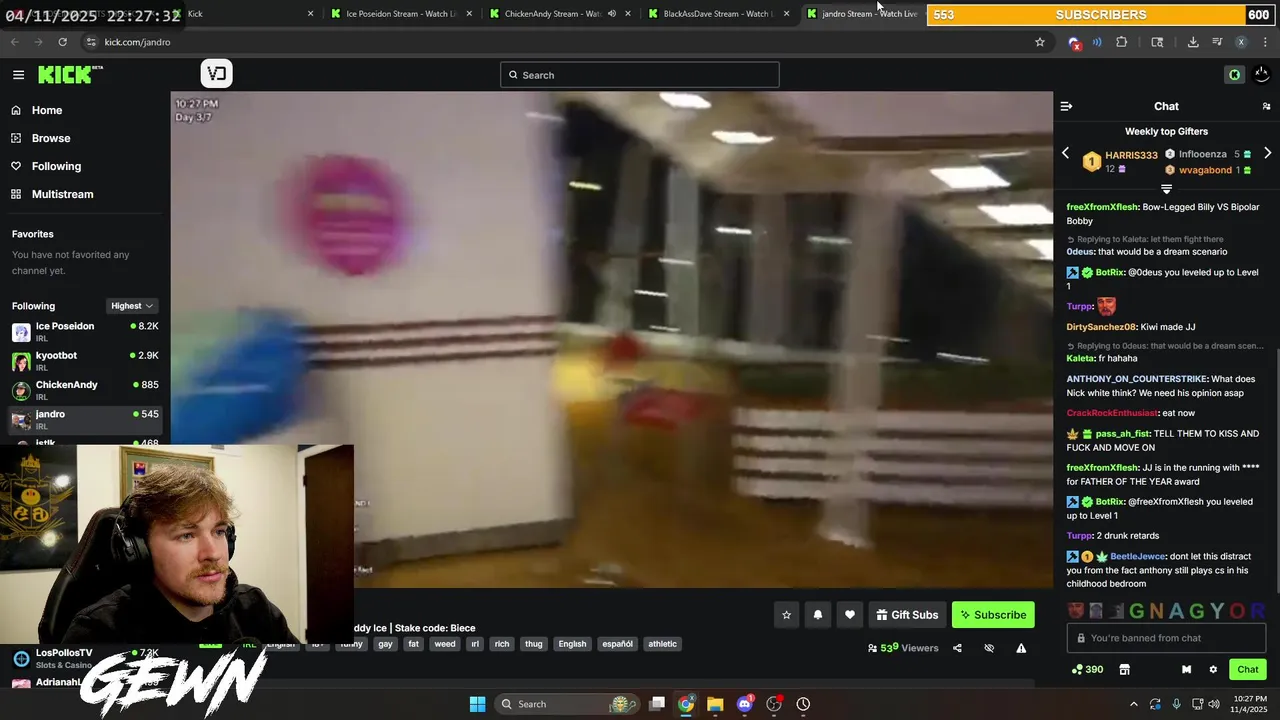Open the chat pop-out settings icon
The height and width of the screenshot is (720, 1280).
[x=1266, y=106]
